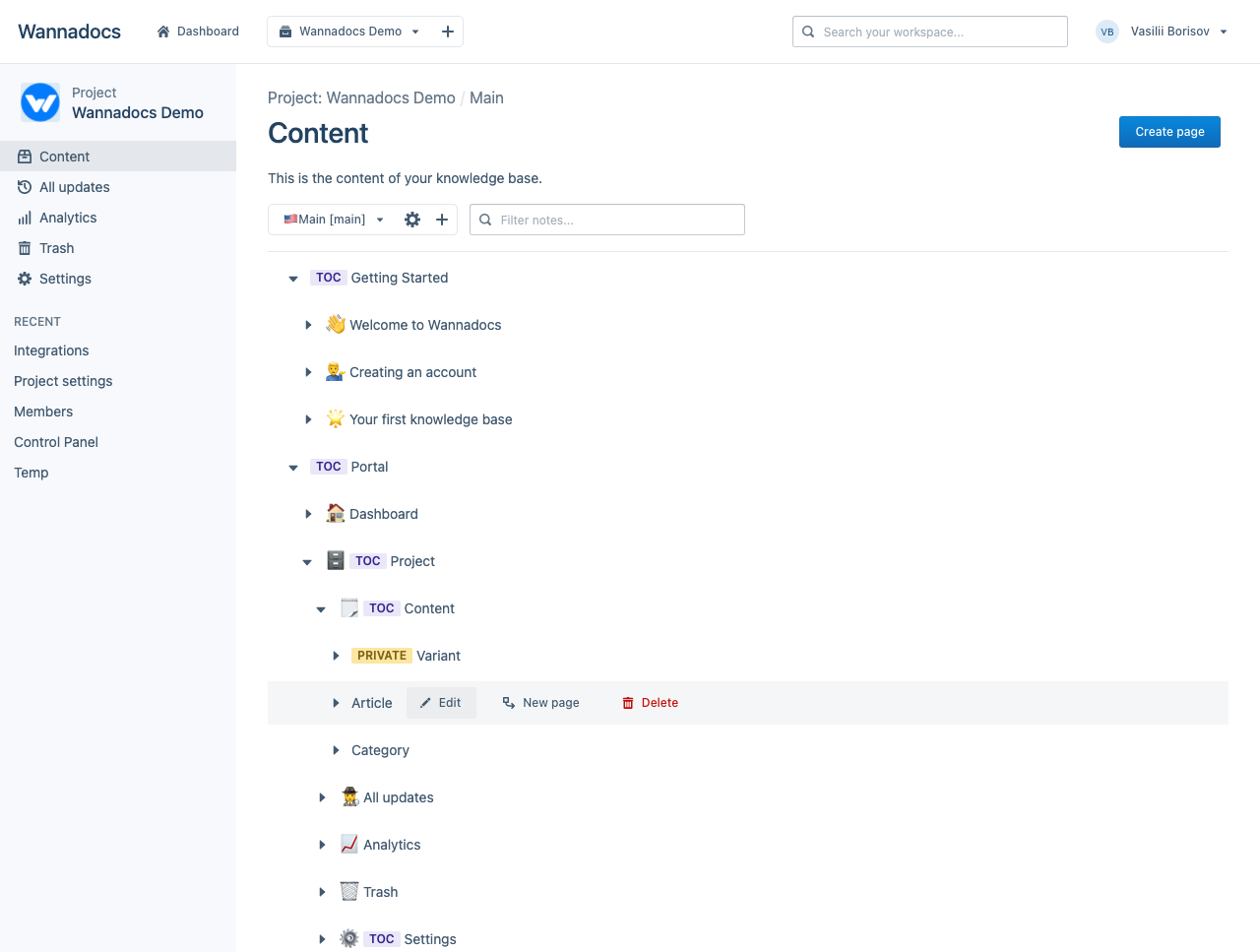Delete the Article page

650,703
